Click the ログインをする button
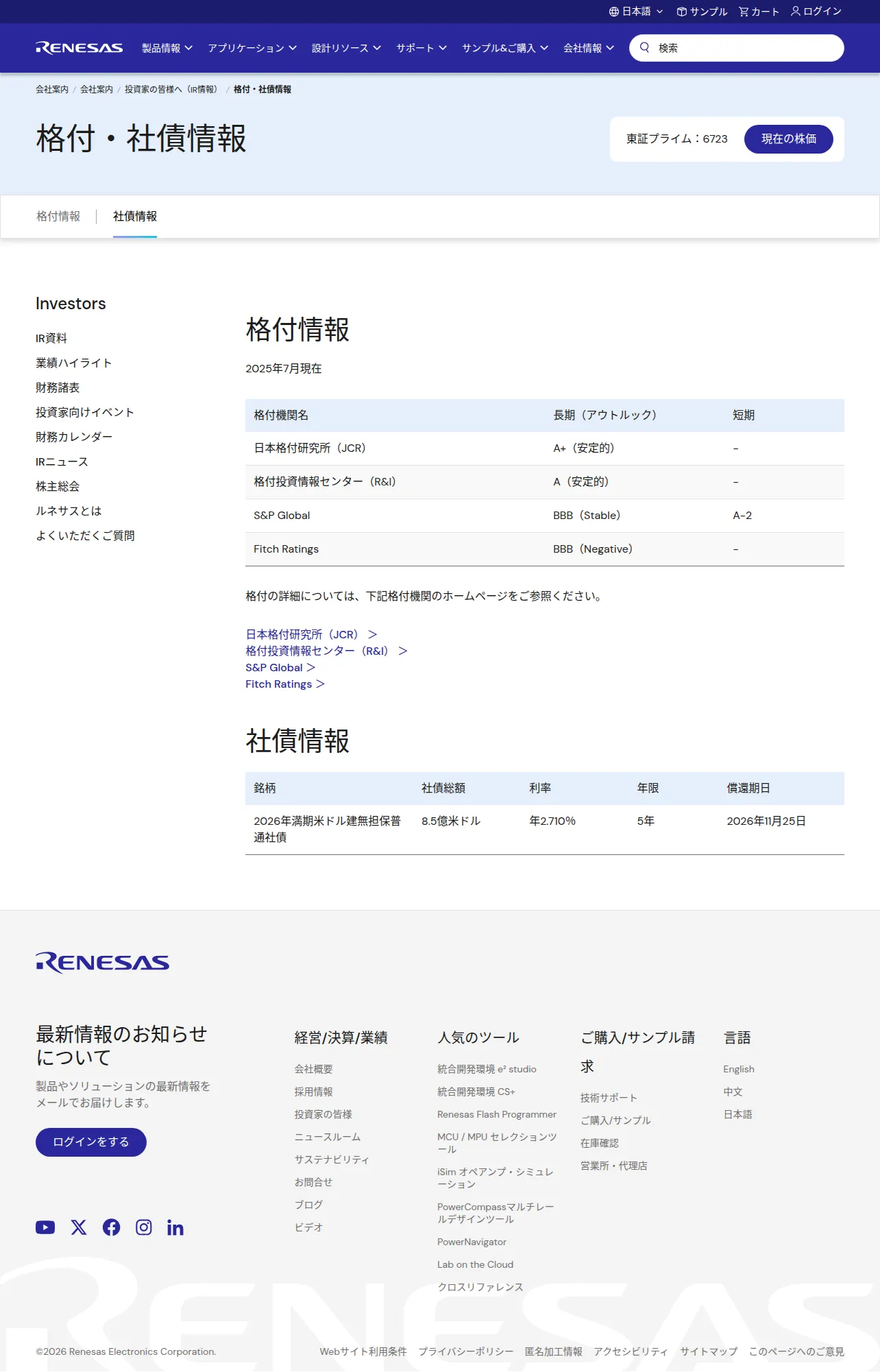 click(91, 1142)
